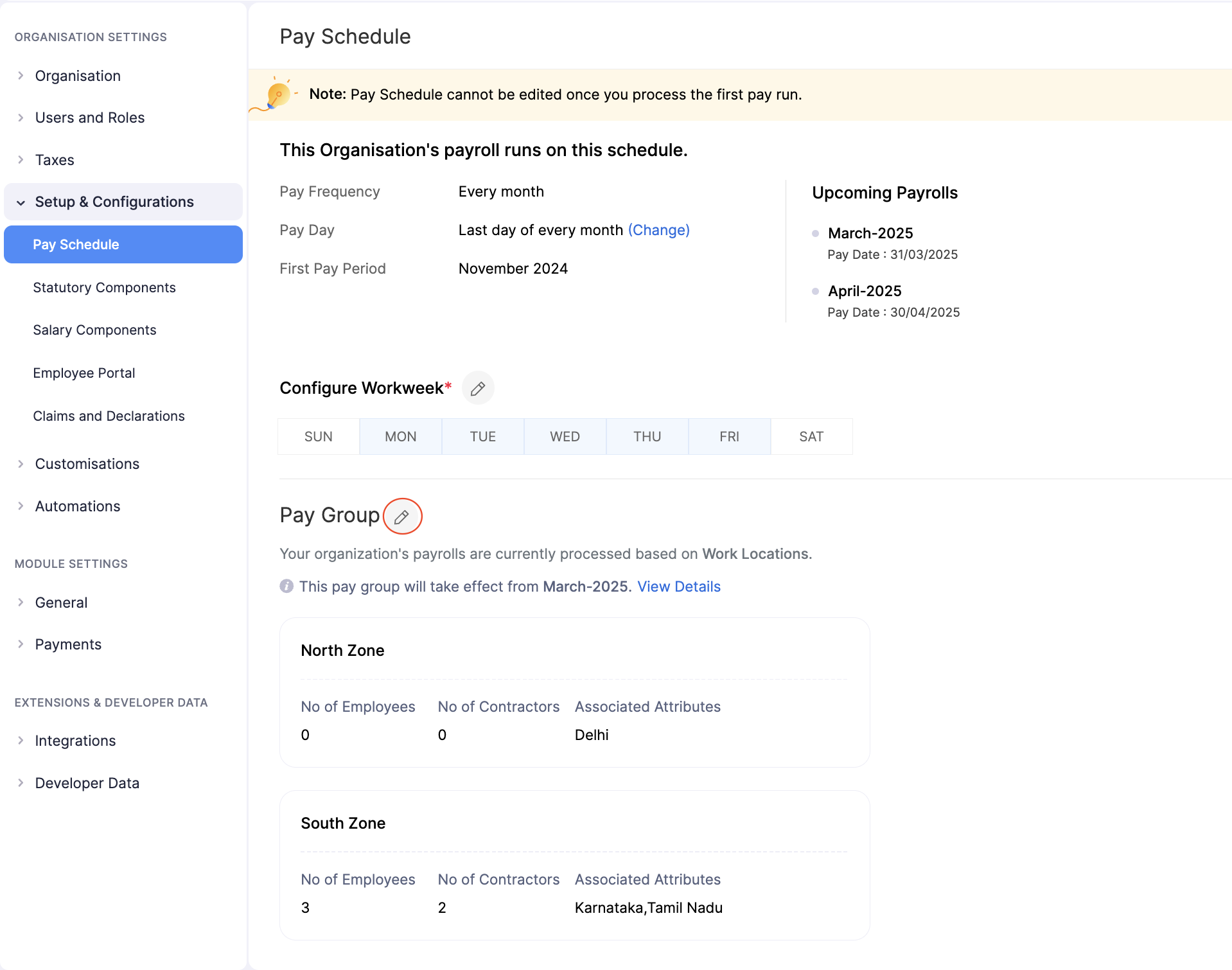
Task: Click the info icon before pay group notice
Action: 286,586
